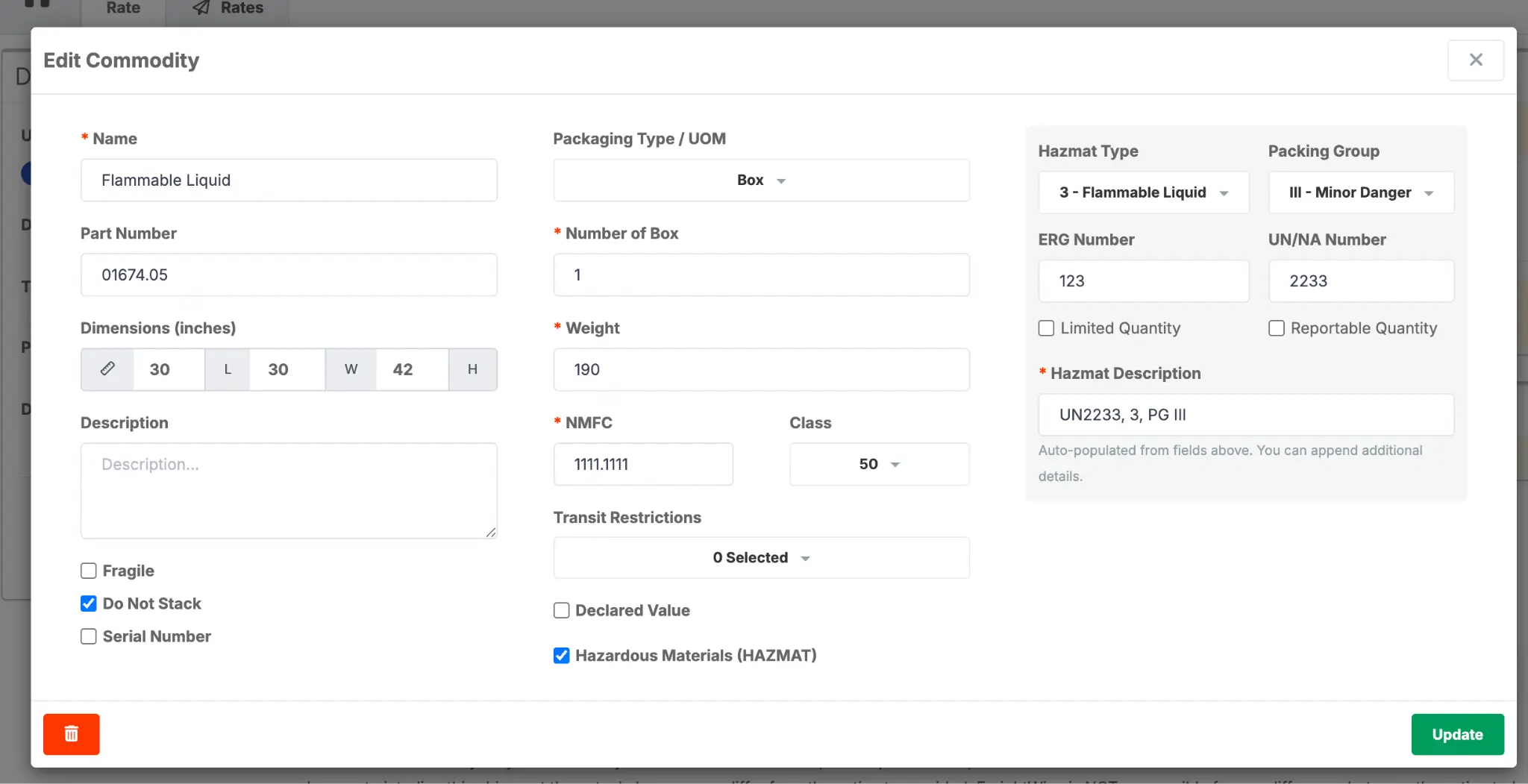Tick the Reportable Quantity checkbox
This screenshot has width=1528, height=784.
click(1277, 328)
